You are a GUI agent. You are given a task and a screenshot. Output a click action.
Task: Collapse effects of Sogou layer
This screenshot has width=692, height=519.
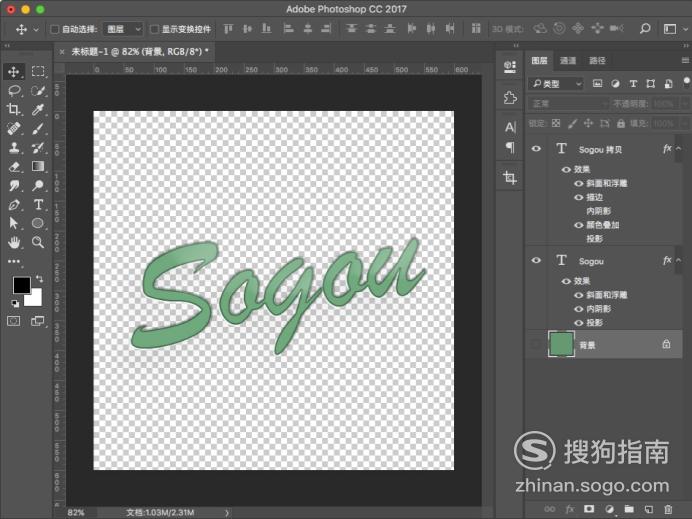click(679, 260)
